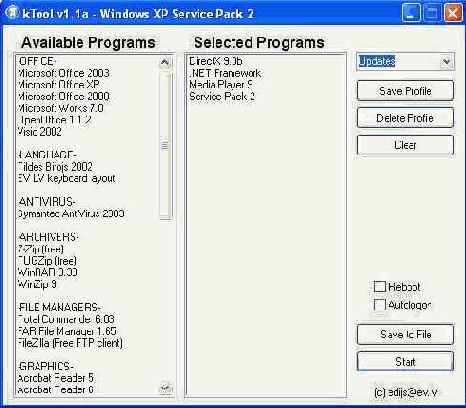The height and width of the screenshot is (408, 466).
Task: Click the Save Profile button
Action: point(405,91)
